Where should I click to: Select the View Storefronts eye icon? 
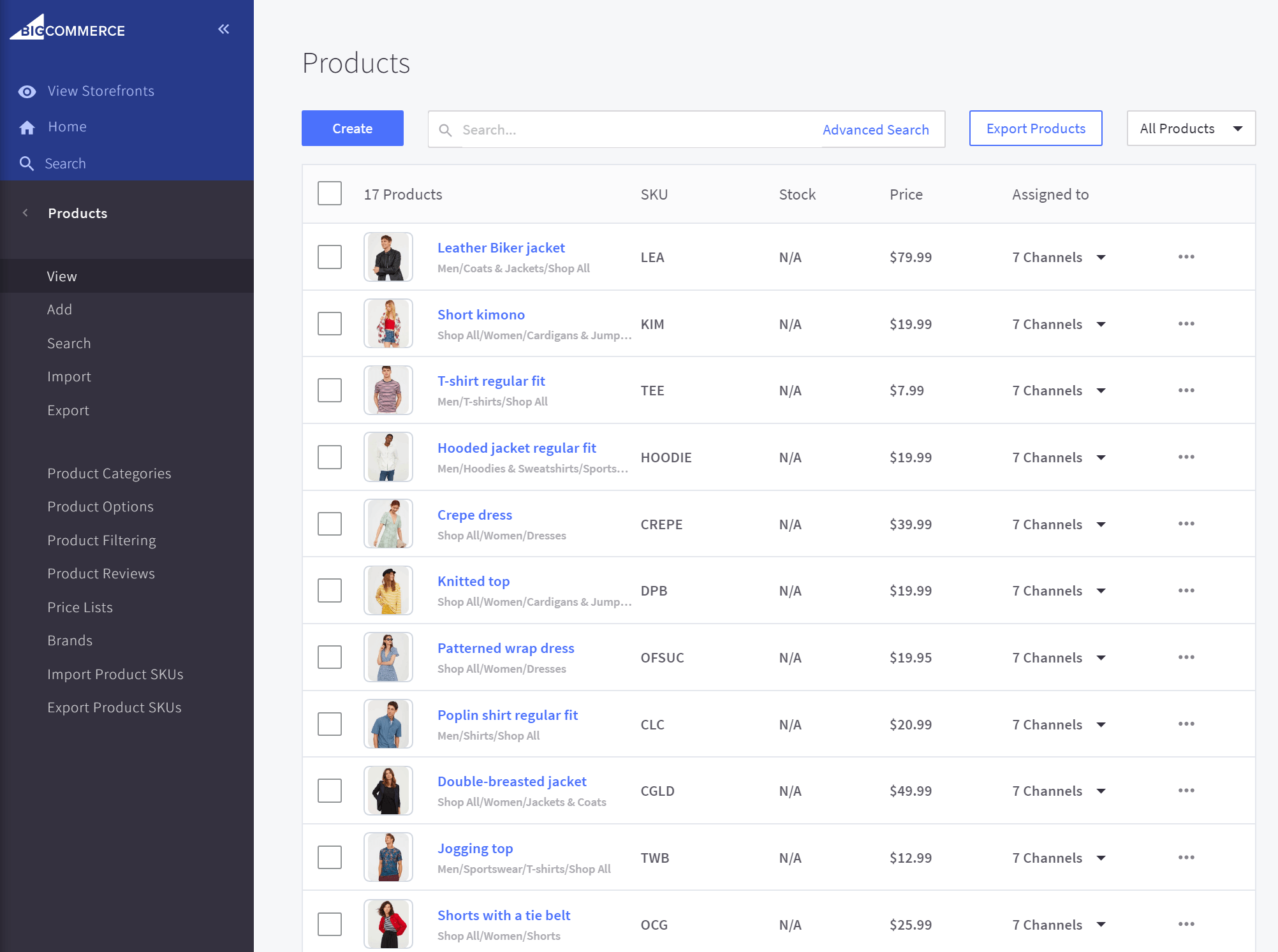(27, 91)
